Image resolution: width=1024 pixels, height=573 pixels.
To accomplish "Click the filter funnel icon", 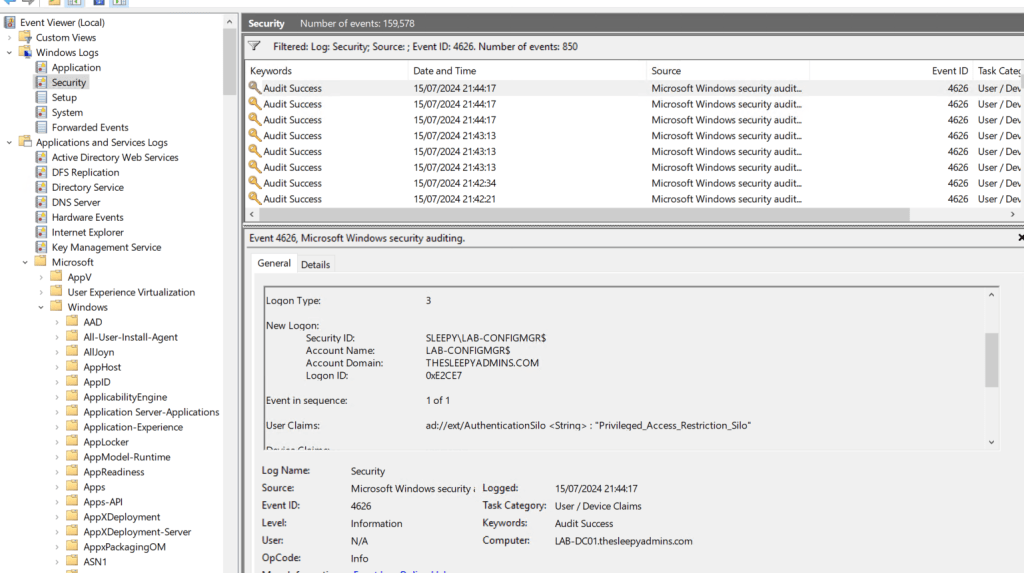I will click(254, 46).
